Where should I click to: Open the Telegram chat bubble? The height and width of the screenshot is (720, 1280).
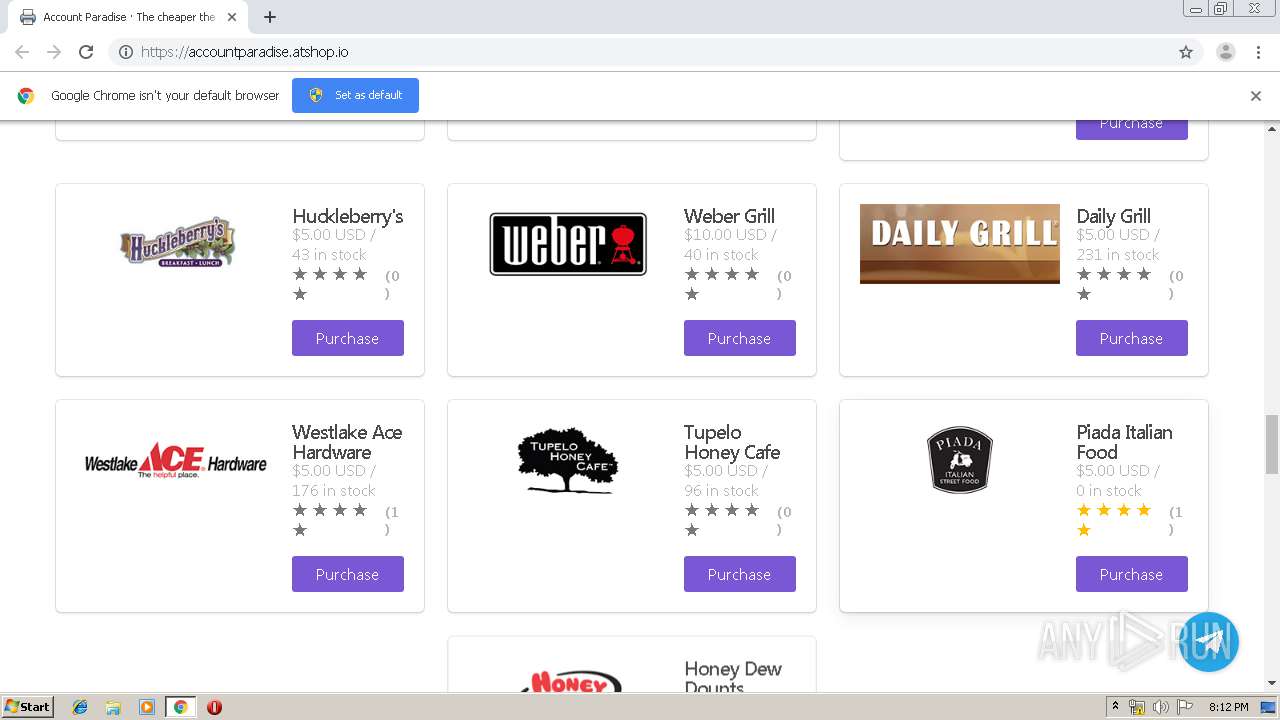pos(1208,642)
